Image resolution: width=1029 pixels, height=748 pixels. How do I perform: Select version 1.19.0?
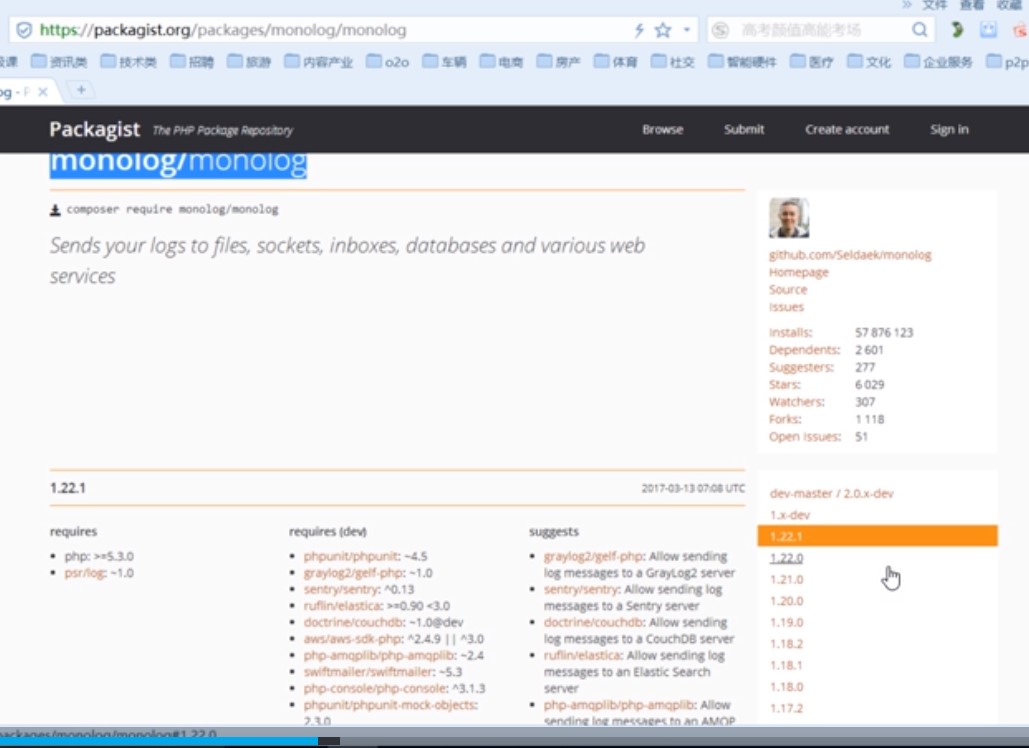[x=786, y=622]
